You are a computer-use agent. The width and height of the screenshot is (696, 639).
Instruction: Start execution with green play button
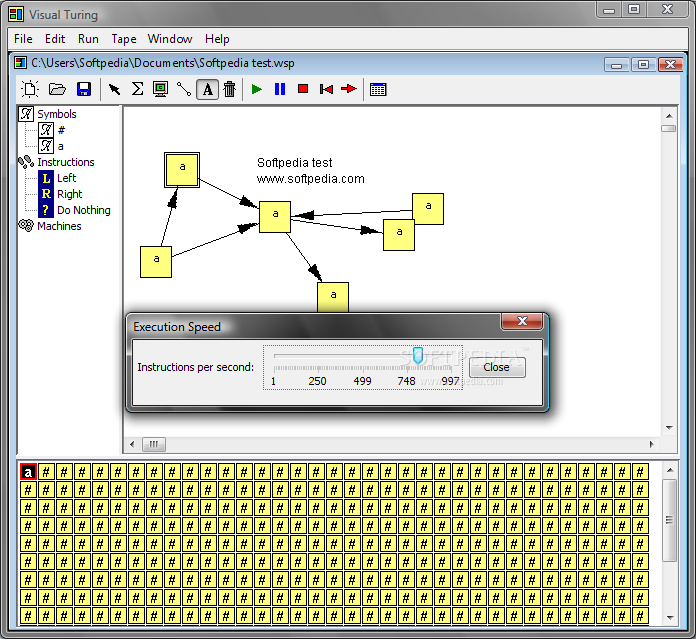click(257, 89)
